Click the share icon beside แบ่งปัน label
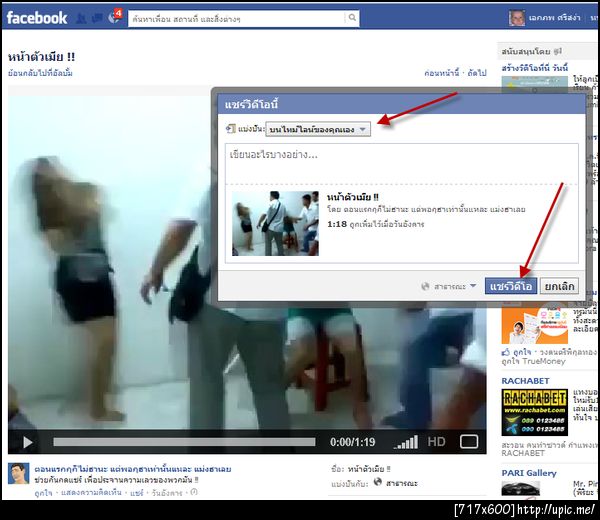 click(x=230, y=129)
